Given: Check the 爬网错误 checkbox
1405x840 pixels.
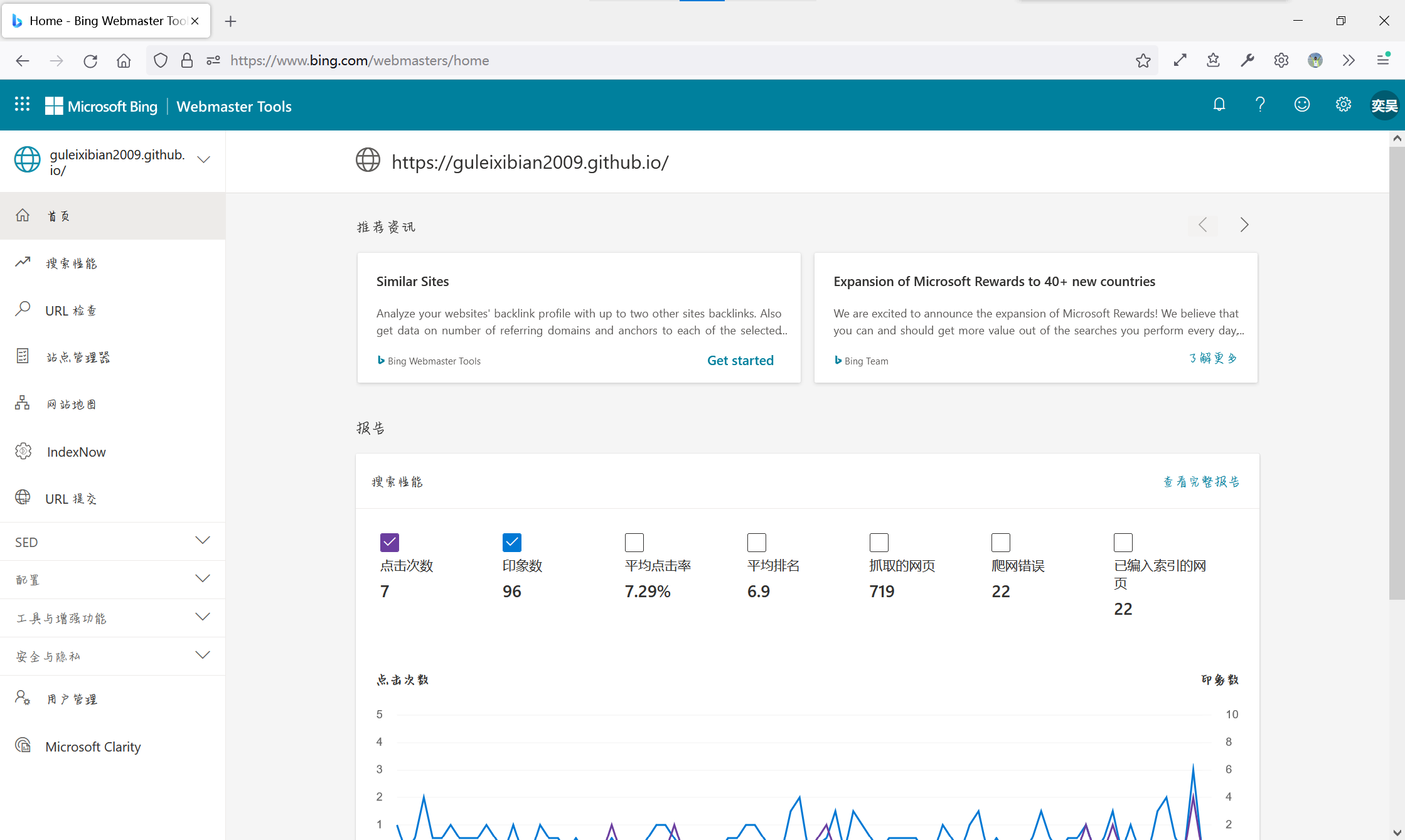Looking at the screenshot, I should pos(1000,542).
